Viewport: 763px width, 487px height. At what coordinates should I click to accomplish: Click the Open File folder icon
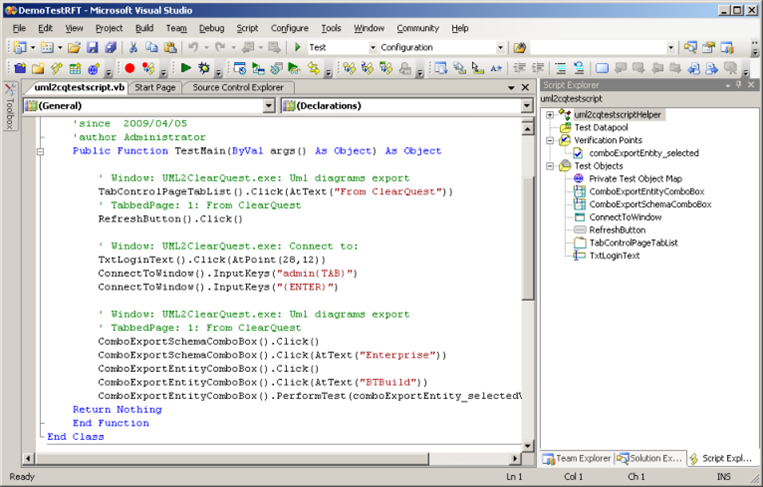[74, 47]
